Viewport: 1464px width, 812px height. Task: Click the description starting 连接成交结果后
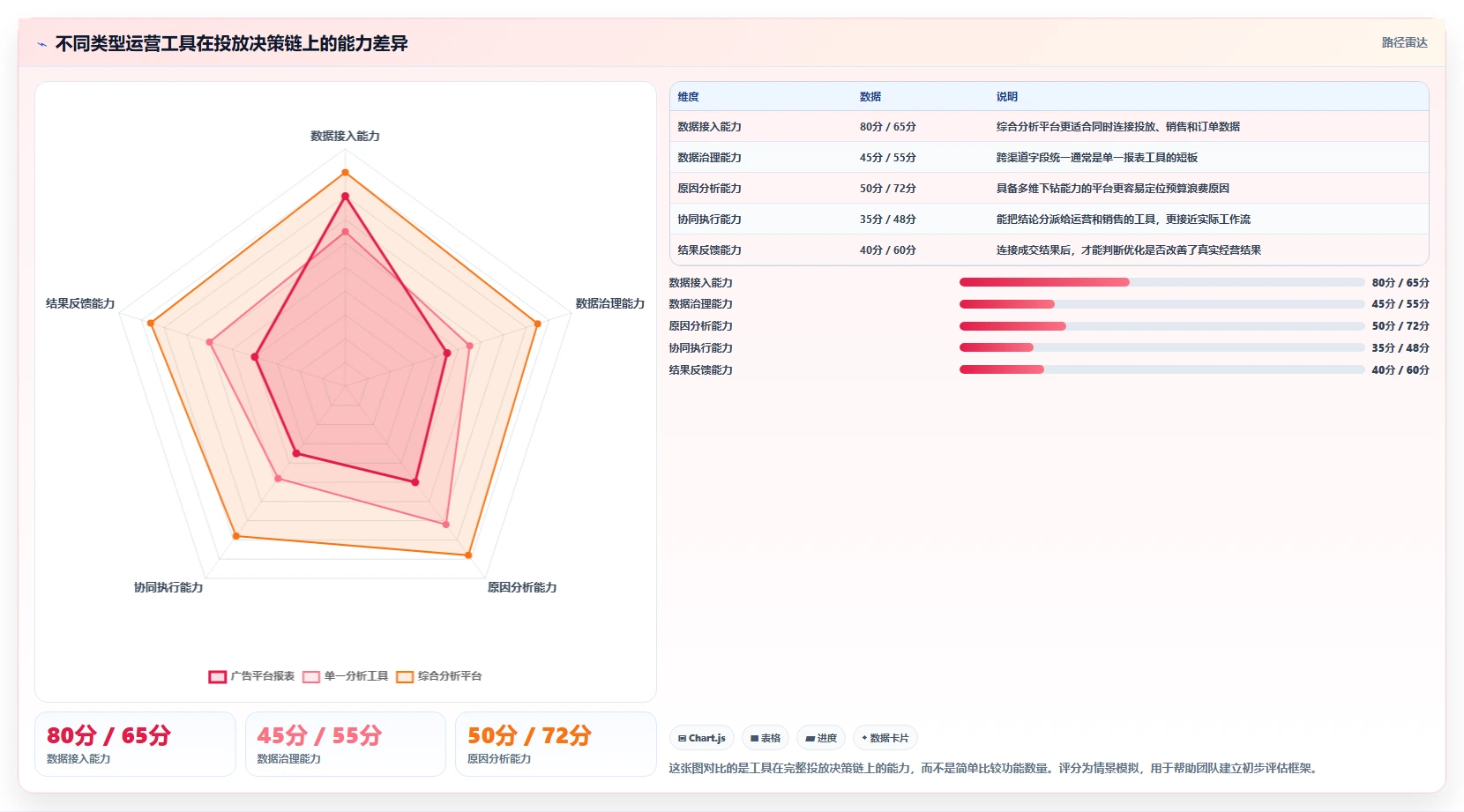(1129, 250)
